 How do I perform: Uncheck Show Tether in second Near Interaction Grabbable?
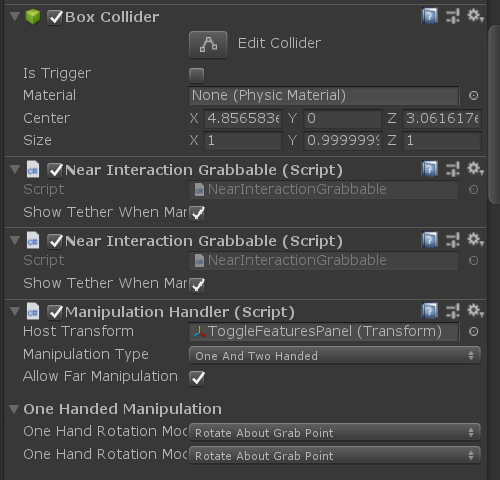[x=197, y=285]
